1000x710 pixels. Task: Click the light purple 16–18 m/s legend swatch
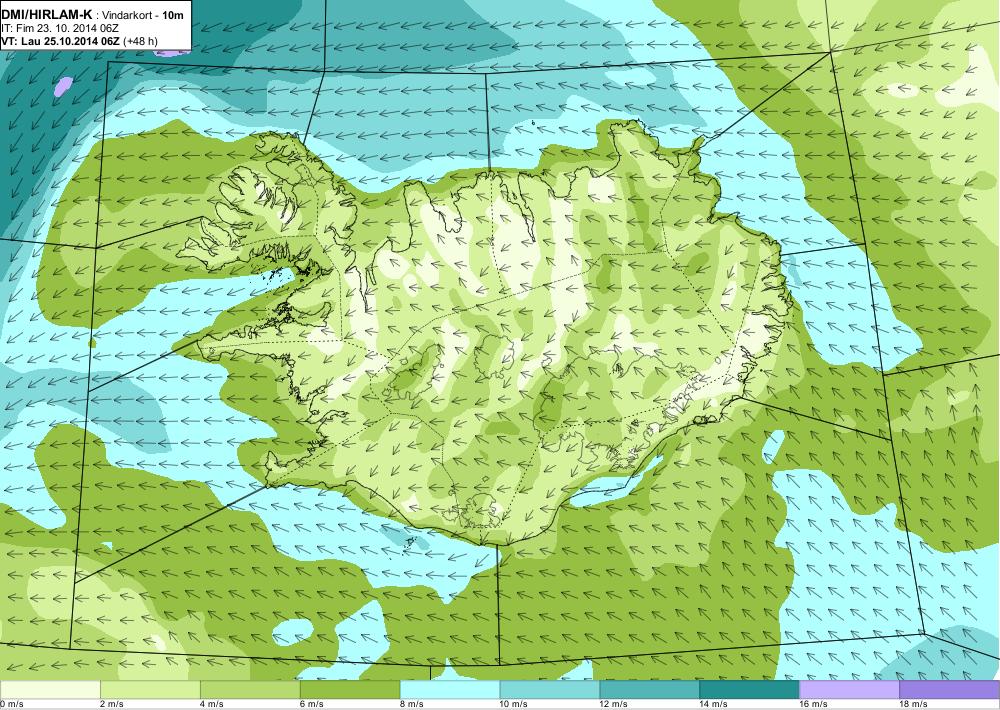[x=849, y=690]
